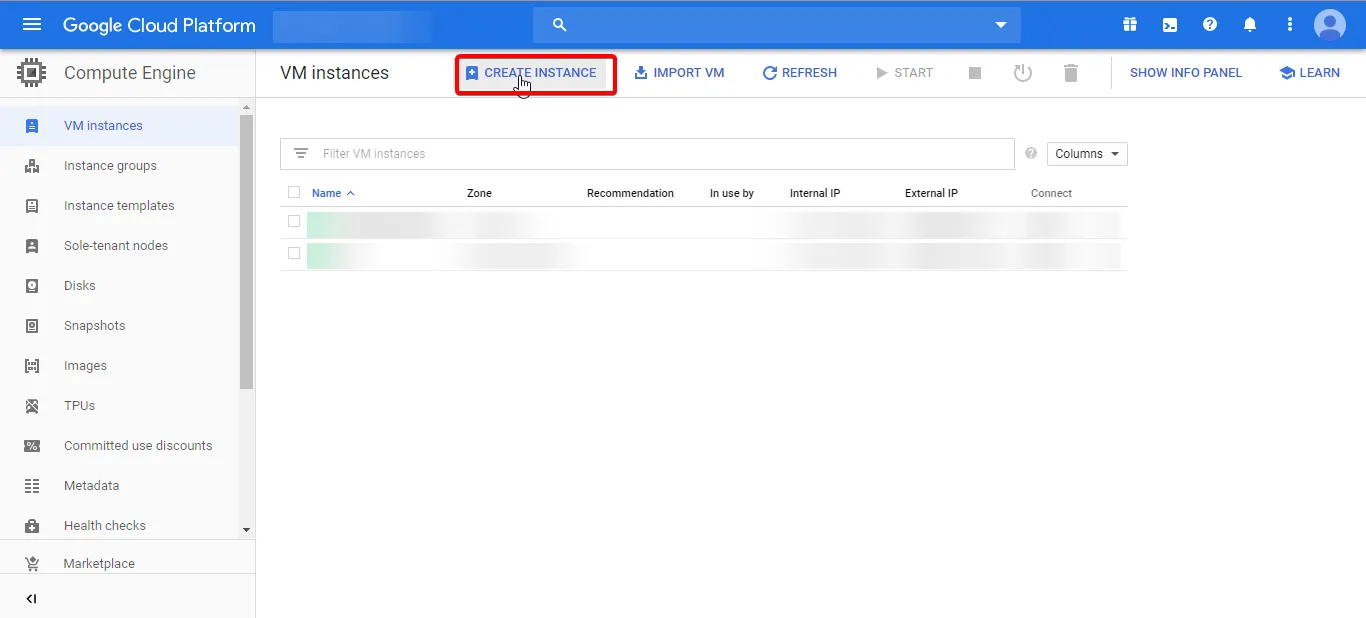
Task: Open the help icon
Action: coord(1210,24)
